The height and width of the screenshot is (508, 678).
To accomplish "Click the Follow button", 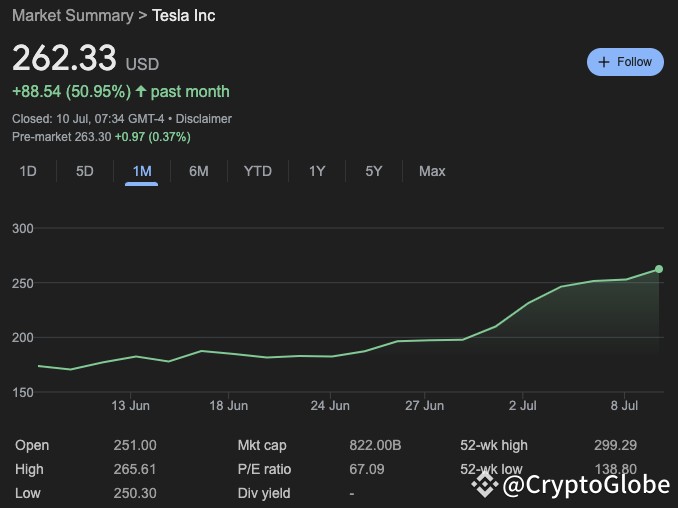I will [x=625, y=62].
